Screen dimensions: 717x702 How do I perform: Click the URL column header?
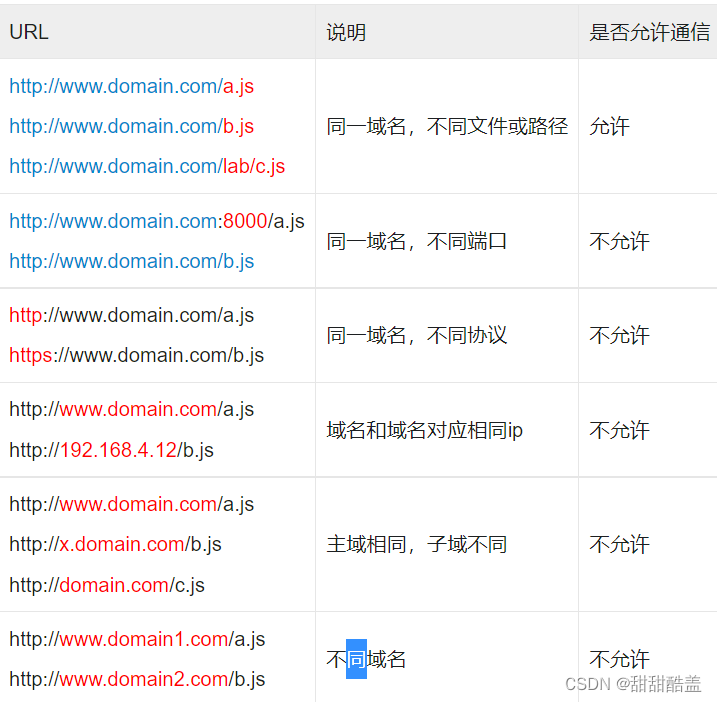click(29, 32)
